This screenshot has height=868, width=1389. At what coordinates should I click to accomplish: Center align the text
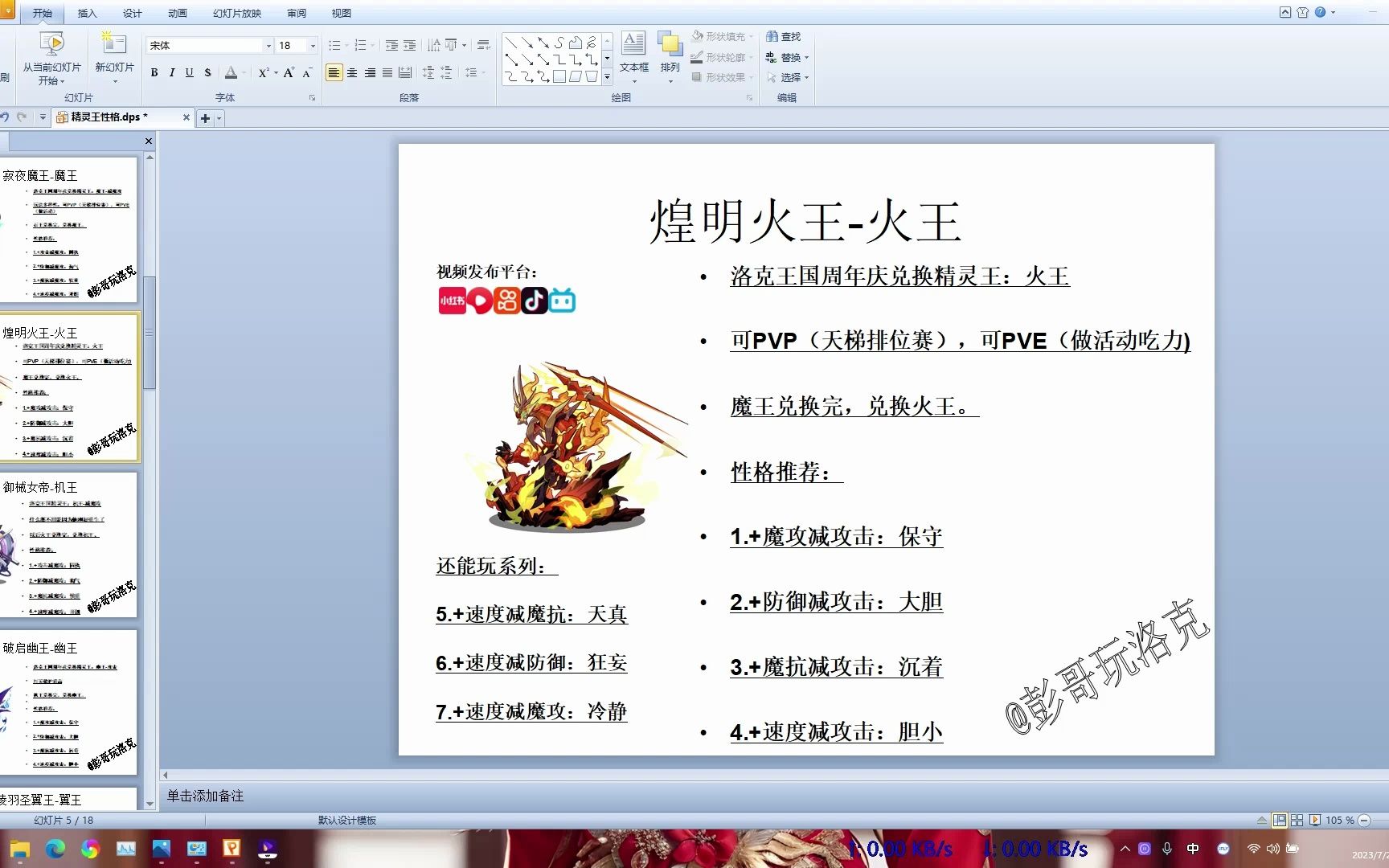pos(352,72)
